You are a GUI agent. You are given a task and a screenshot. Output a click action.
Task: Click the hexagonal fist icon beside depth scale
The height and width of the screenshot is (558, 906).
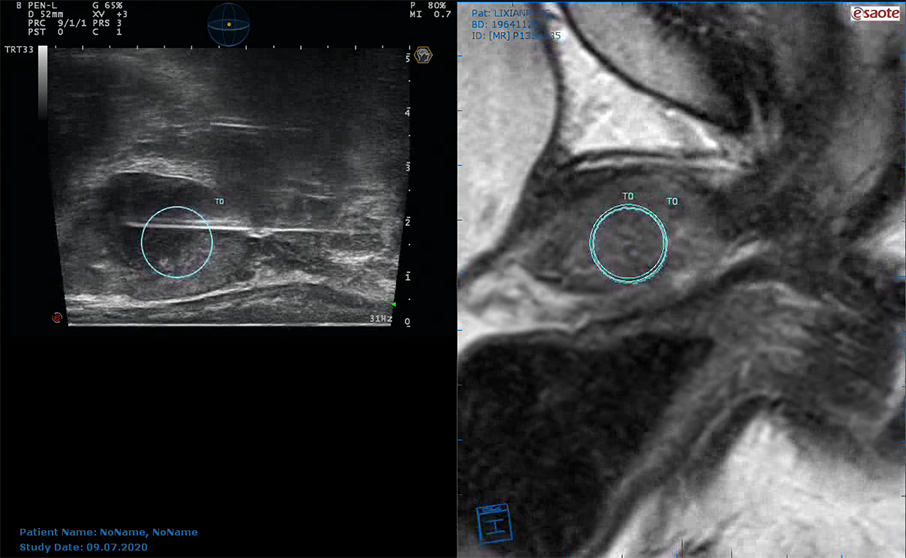click(x=424, y=55)
